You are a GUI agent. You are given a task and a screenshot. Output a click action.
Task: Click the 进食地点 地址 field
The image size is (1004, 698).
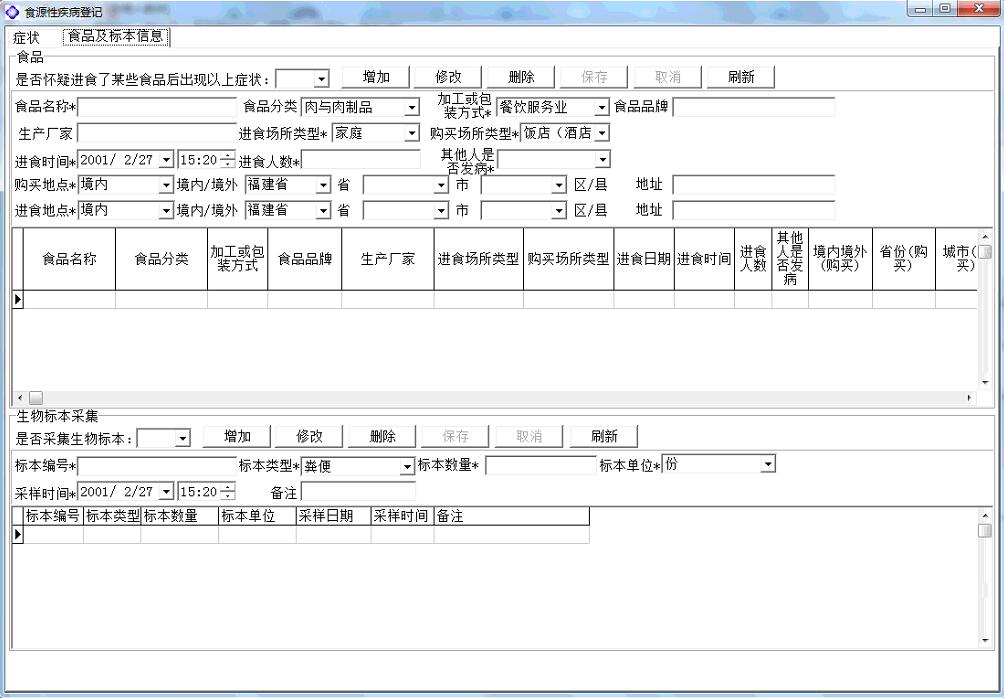[x=753, y=211]
